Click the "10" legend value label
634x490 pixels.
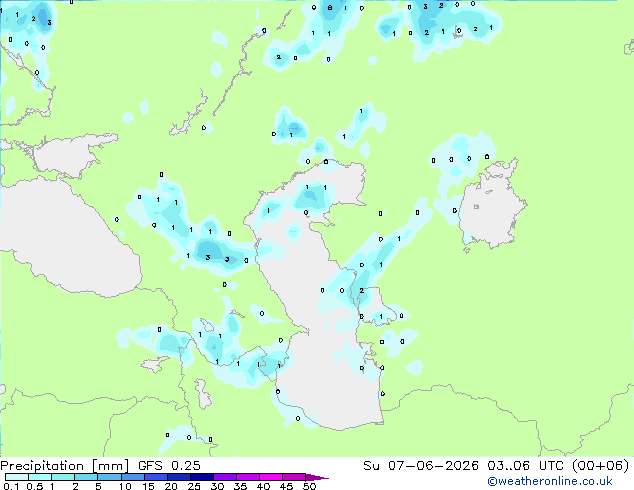[x=125, y=486]
